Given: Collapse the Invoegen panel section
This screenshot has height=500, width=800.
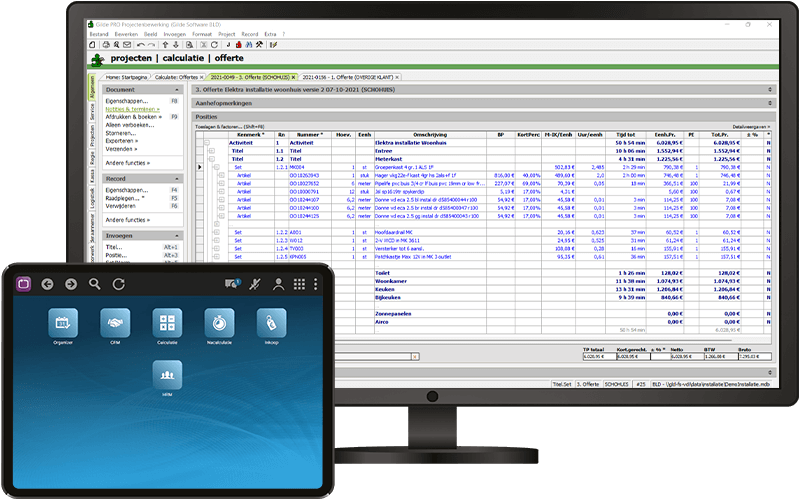Looking at the screenshot, I should pyautogui.click(x=177, y=236).
